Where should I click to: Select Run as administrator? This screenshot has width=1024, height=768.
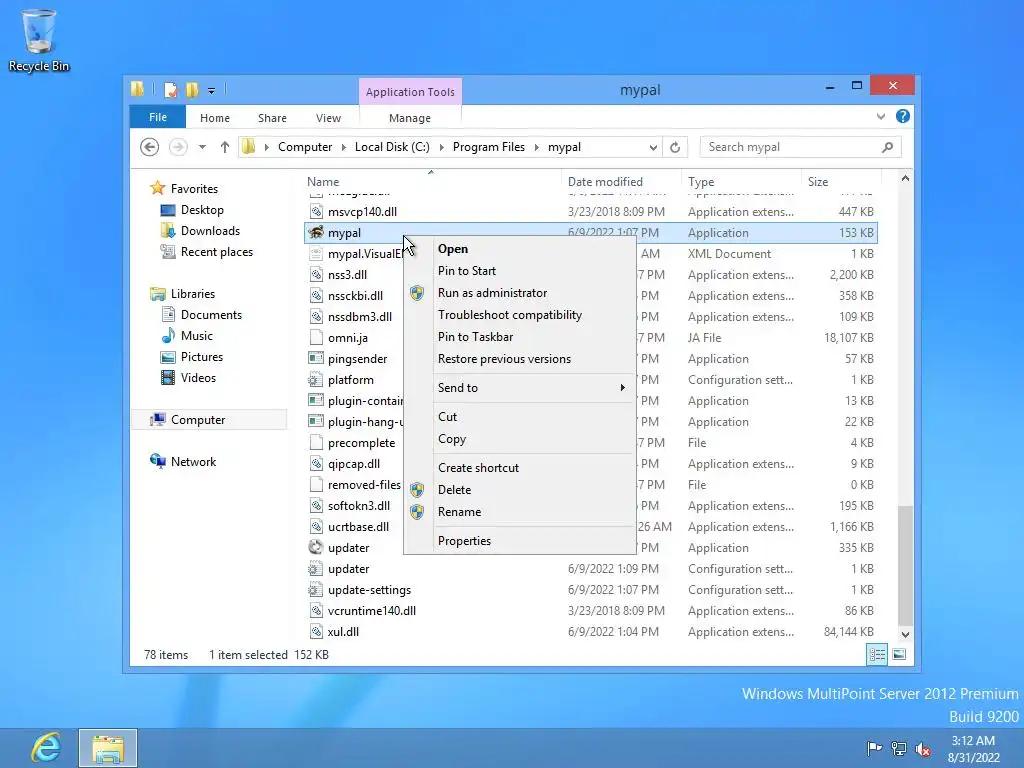[520, 293]
